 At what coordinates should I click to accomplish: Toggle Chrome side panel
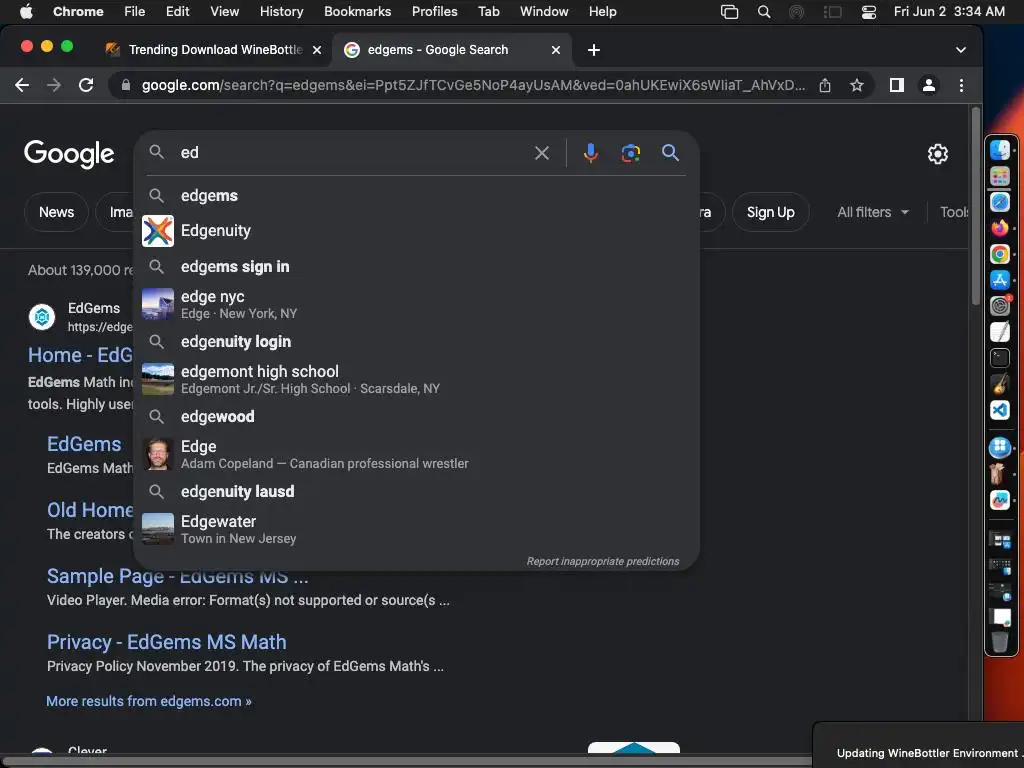pos(897,85)
